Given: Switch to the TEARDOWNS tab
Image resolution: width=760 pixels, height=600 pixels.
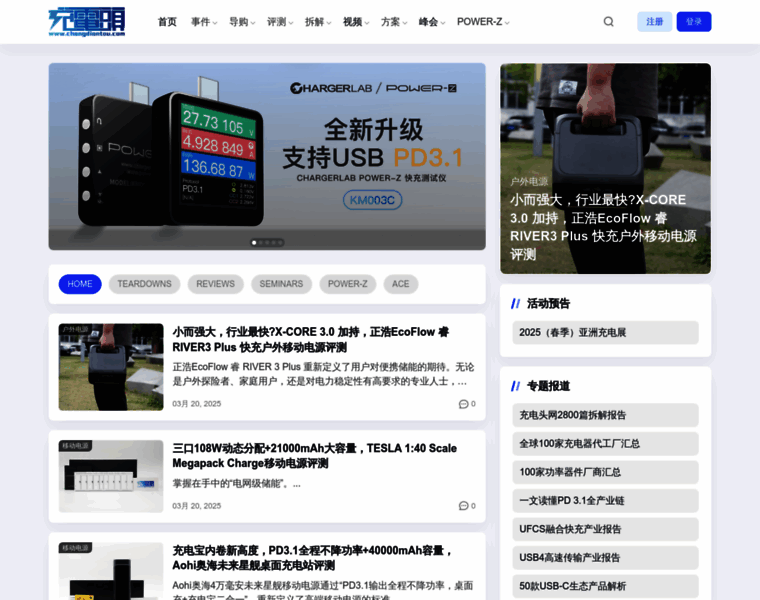Looking at the screenshot, I should click(144, 284).
